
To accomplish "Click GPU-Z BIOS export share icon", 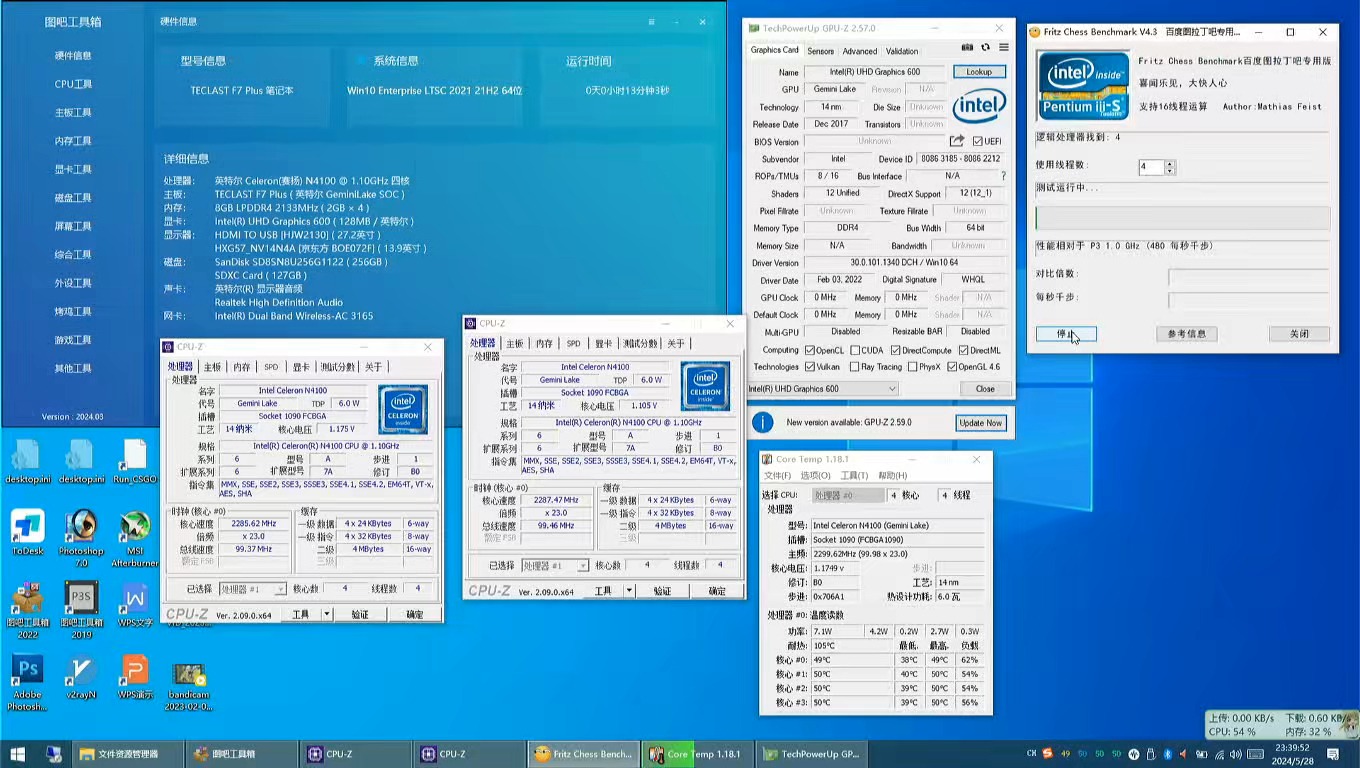I will [957, 141].
